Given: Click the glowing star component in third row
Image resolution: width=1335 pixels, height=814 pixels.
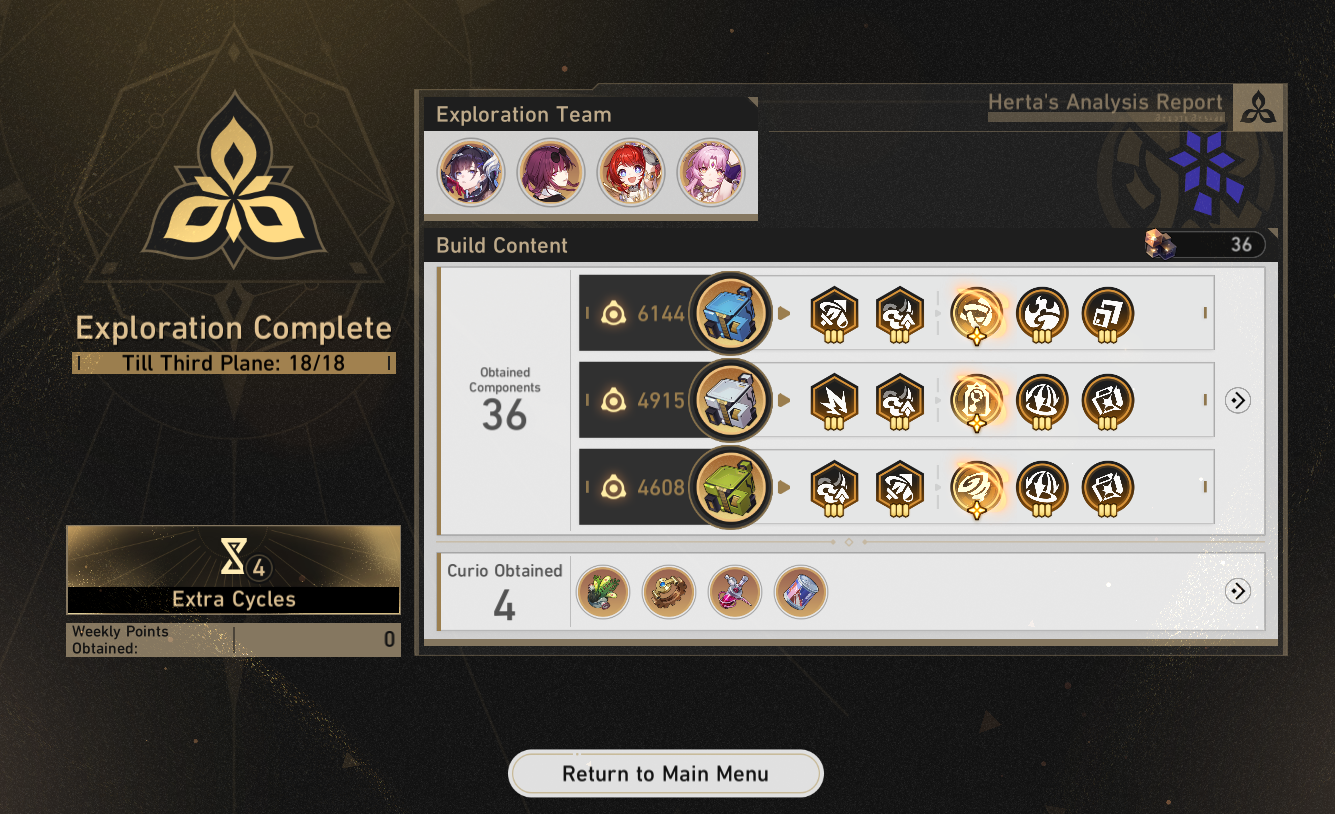Looking at the screenshot, I should click(976, 488).
